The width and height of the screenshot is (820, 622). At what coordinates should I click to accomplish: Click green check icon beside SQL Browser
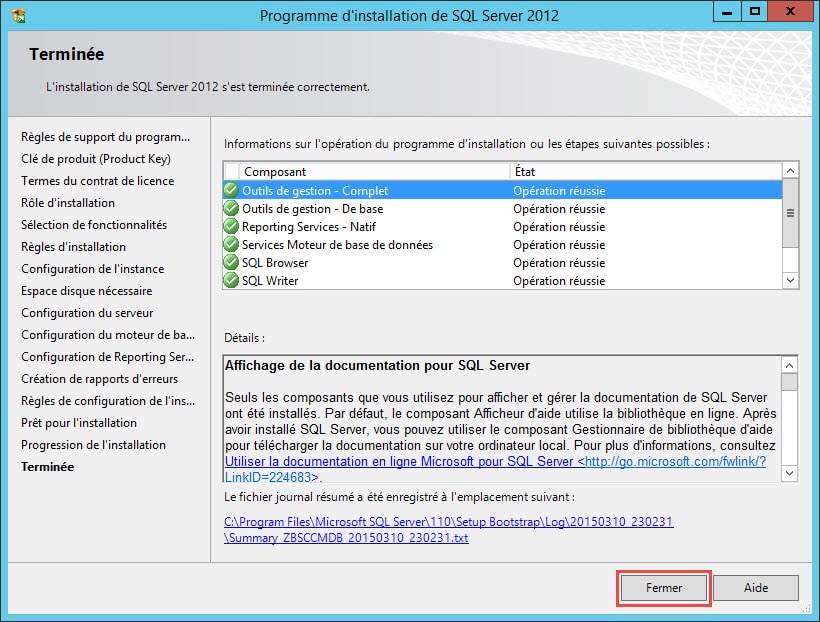(231, 263)
